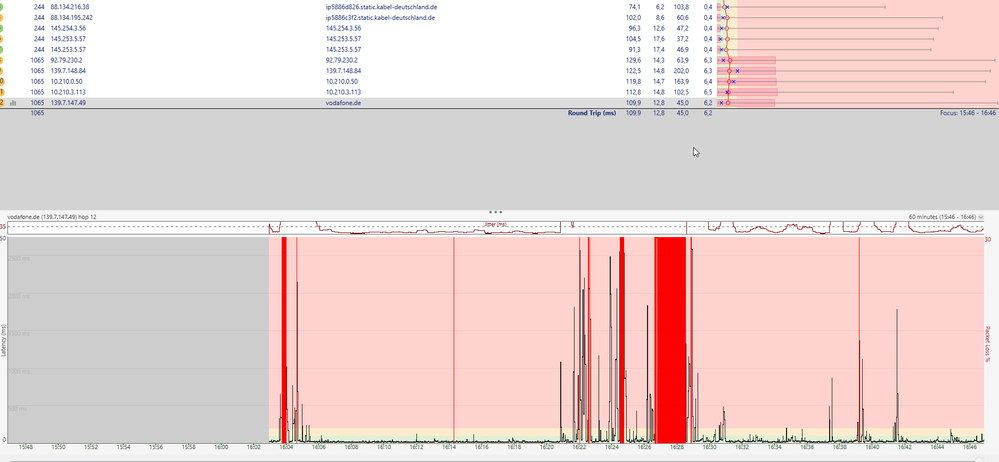Screen dimensions: 999x462
Task: Click the 104,5 value in the first 145.253.5.57 row
Action: pyautogui.click(x=633, y=39)
